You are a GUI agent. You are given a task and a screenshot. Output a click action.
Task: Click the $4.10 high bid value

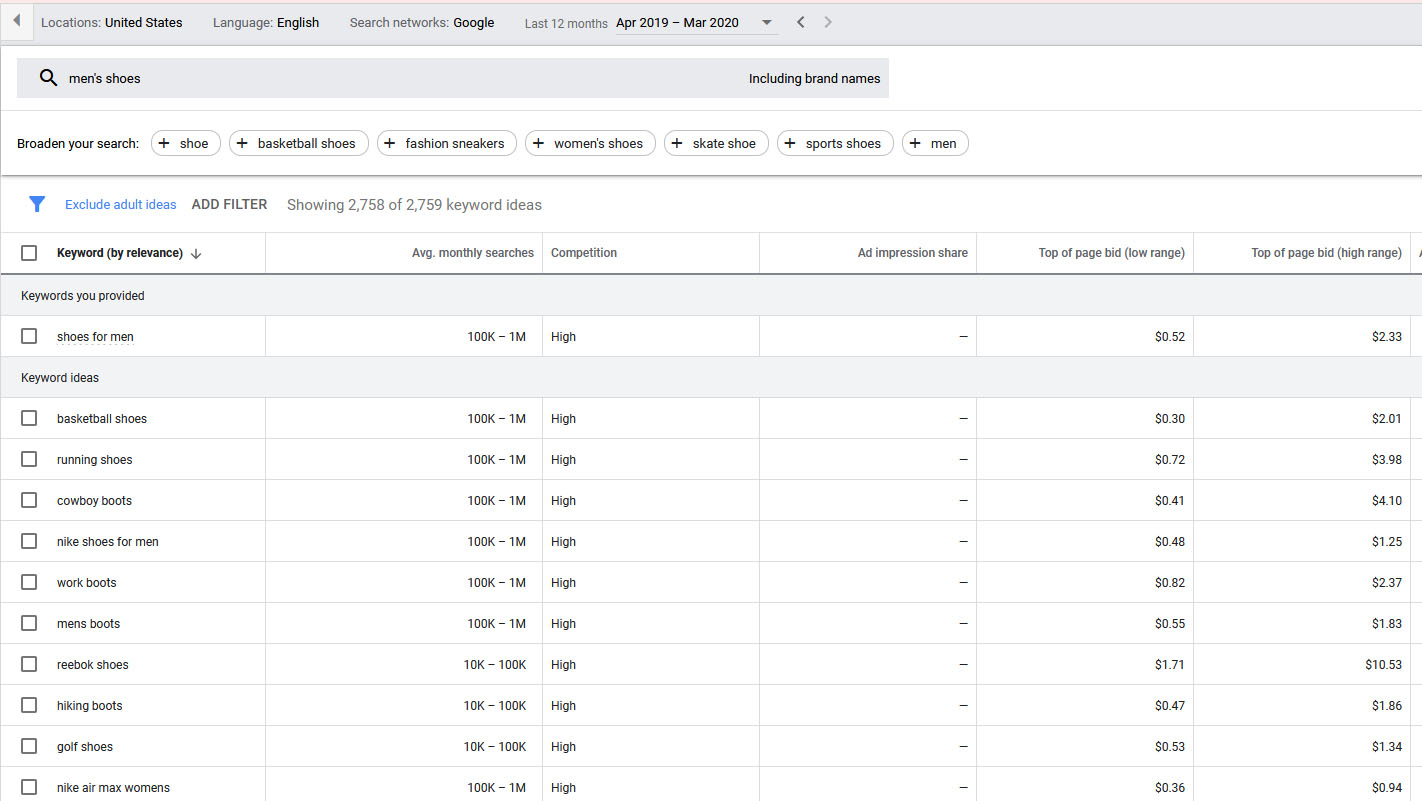click(1387, 501)
